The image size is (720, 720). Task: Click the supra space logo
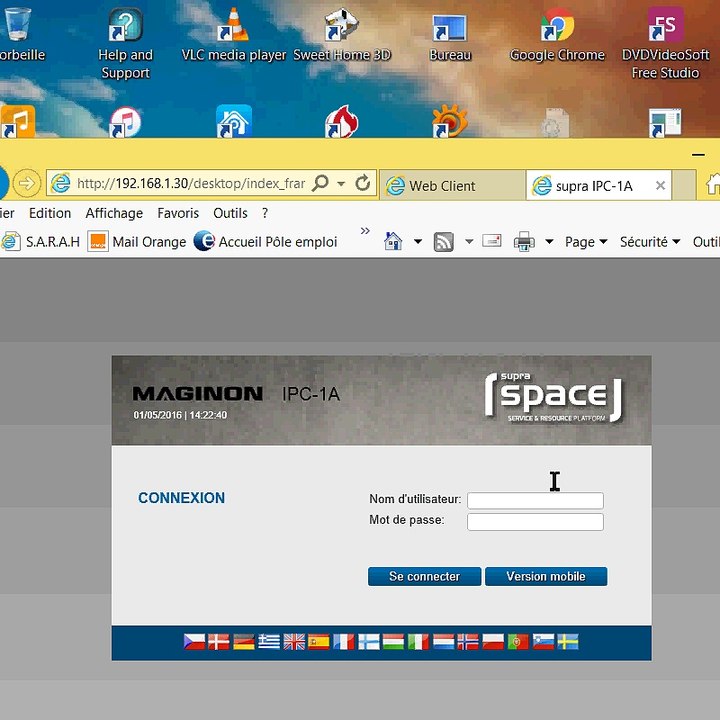554,397
